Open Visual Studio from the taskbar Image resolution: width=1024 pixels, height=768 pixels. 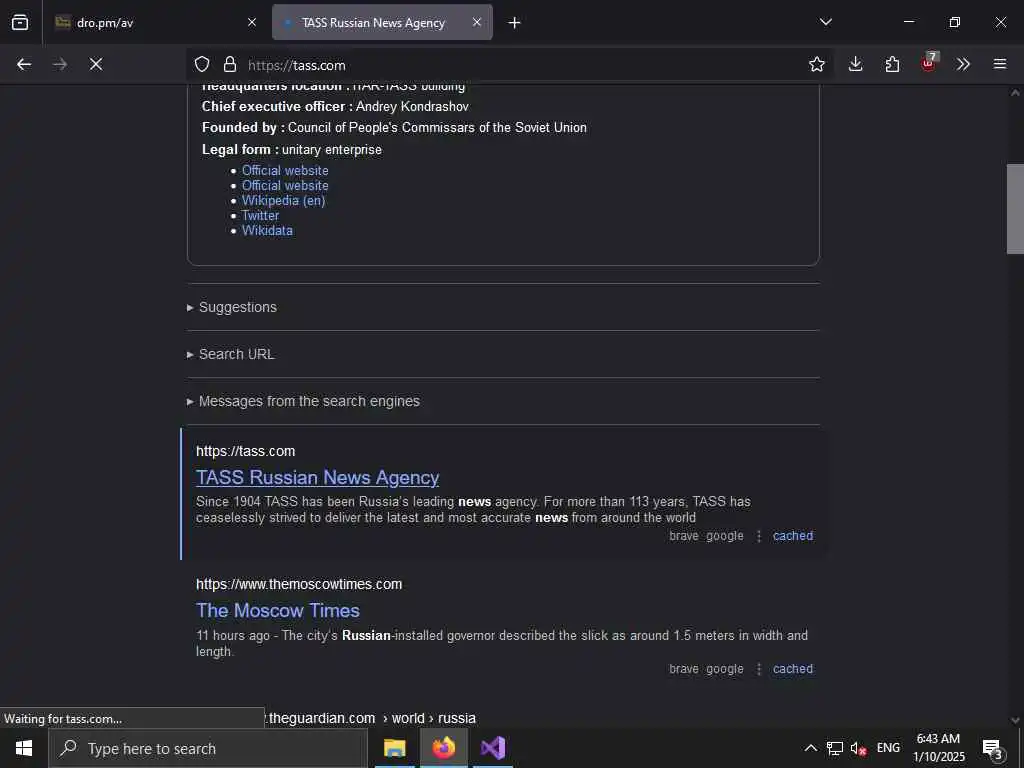493,748
